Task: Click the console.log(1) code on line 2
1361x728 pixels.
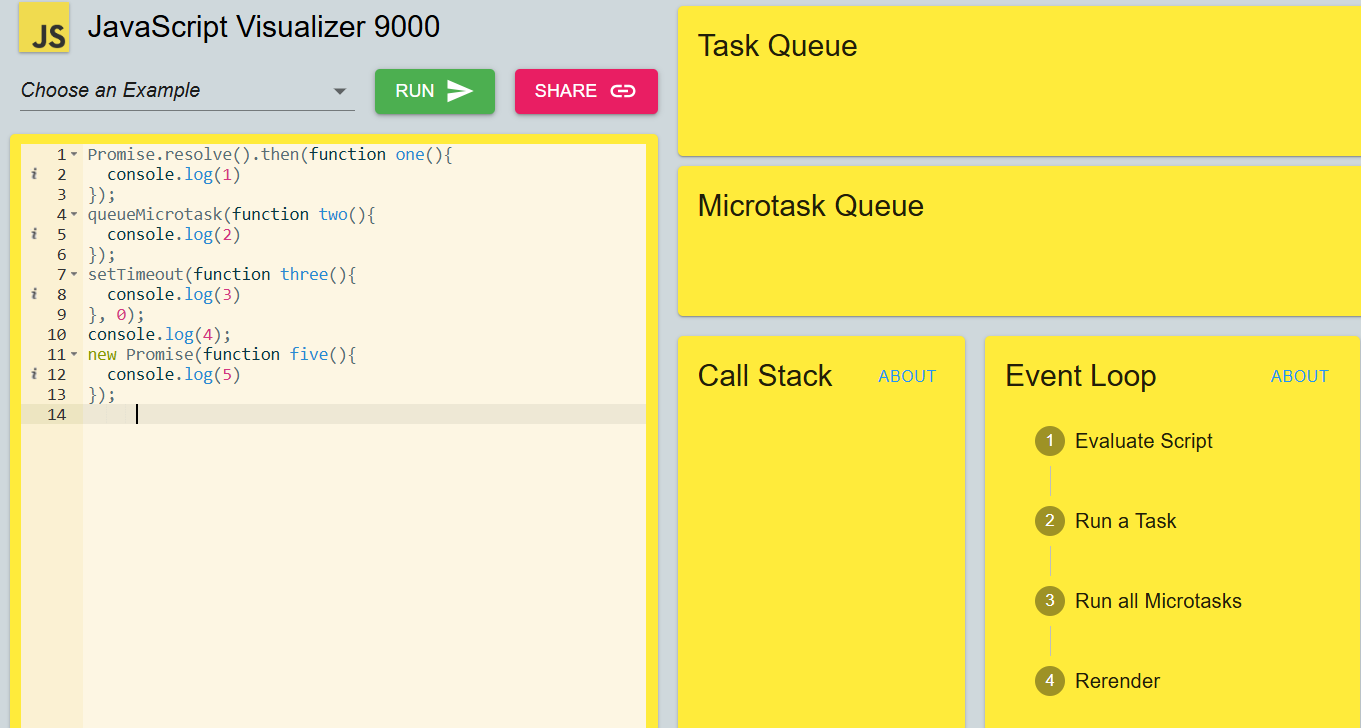Action: (x=174, y=174)
